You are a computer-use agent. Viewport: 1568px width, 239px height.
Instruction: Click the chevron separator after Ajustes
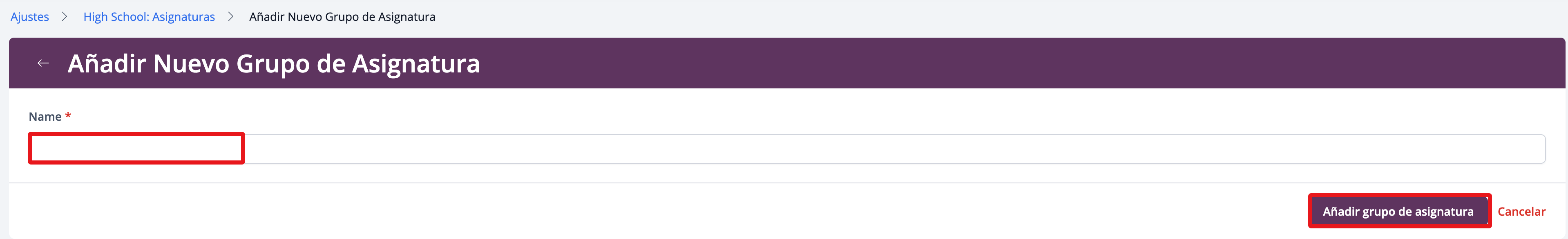point(65,17)
